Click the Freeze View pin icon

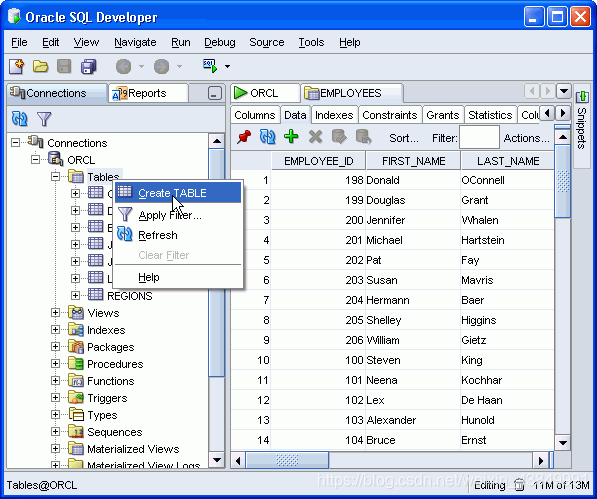244,137
